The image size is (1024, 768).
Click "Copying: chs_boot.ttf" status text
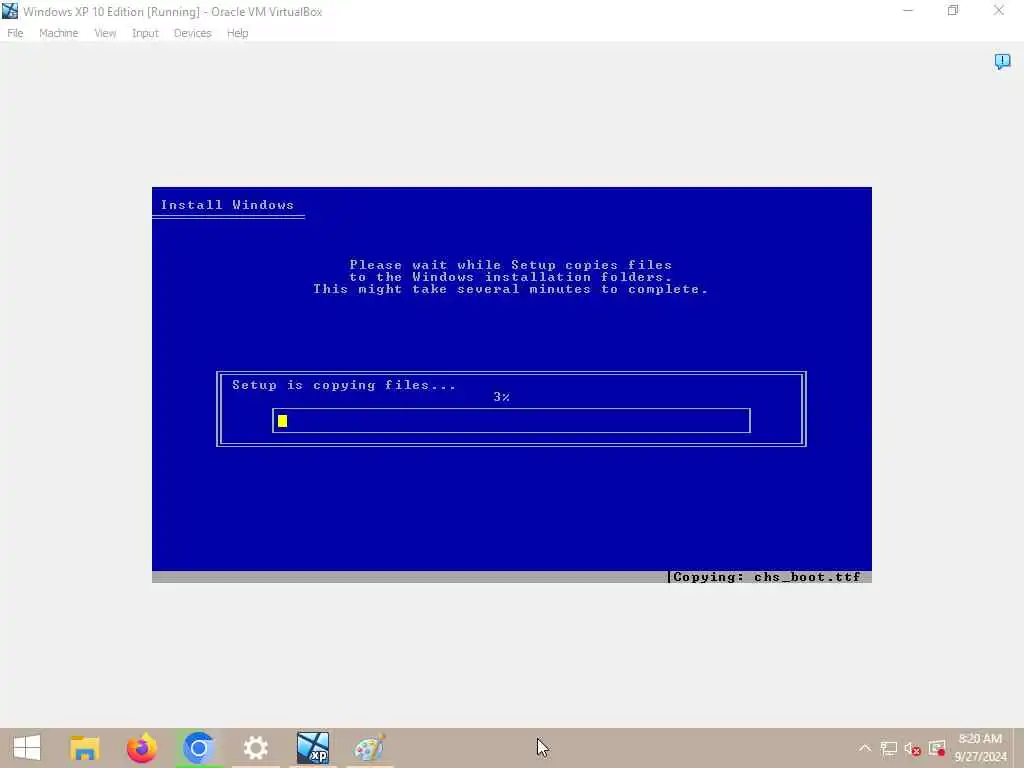pos(767,577)
